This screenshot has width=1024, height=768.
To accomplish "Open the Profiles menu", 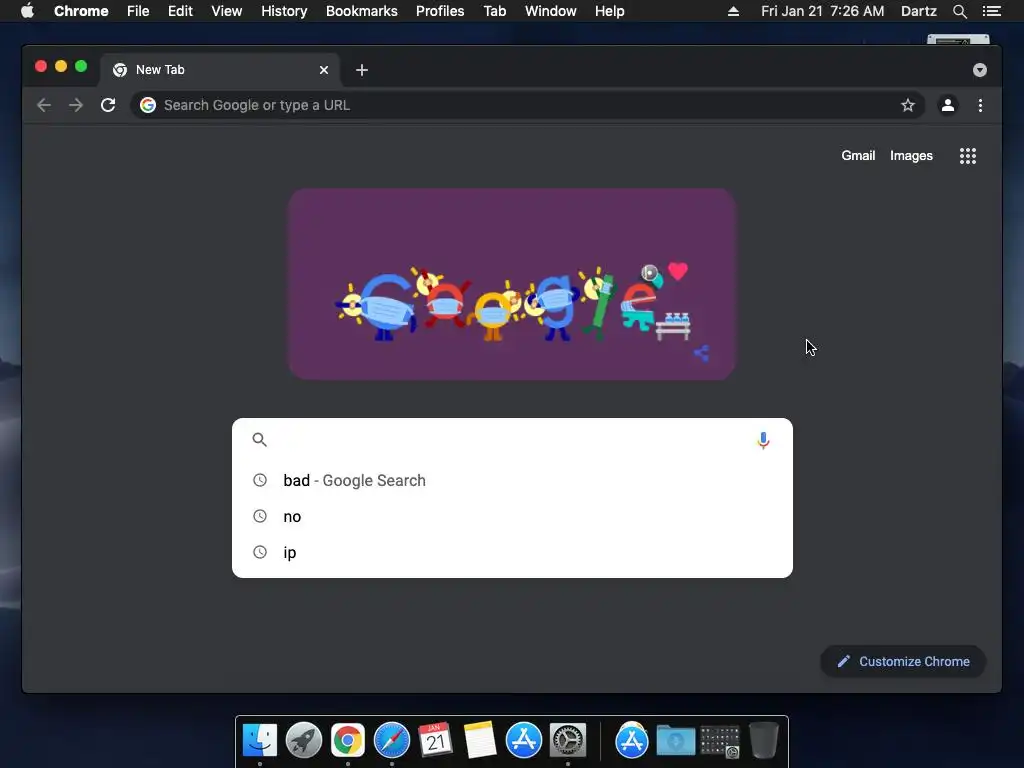I will [440, 11].
